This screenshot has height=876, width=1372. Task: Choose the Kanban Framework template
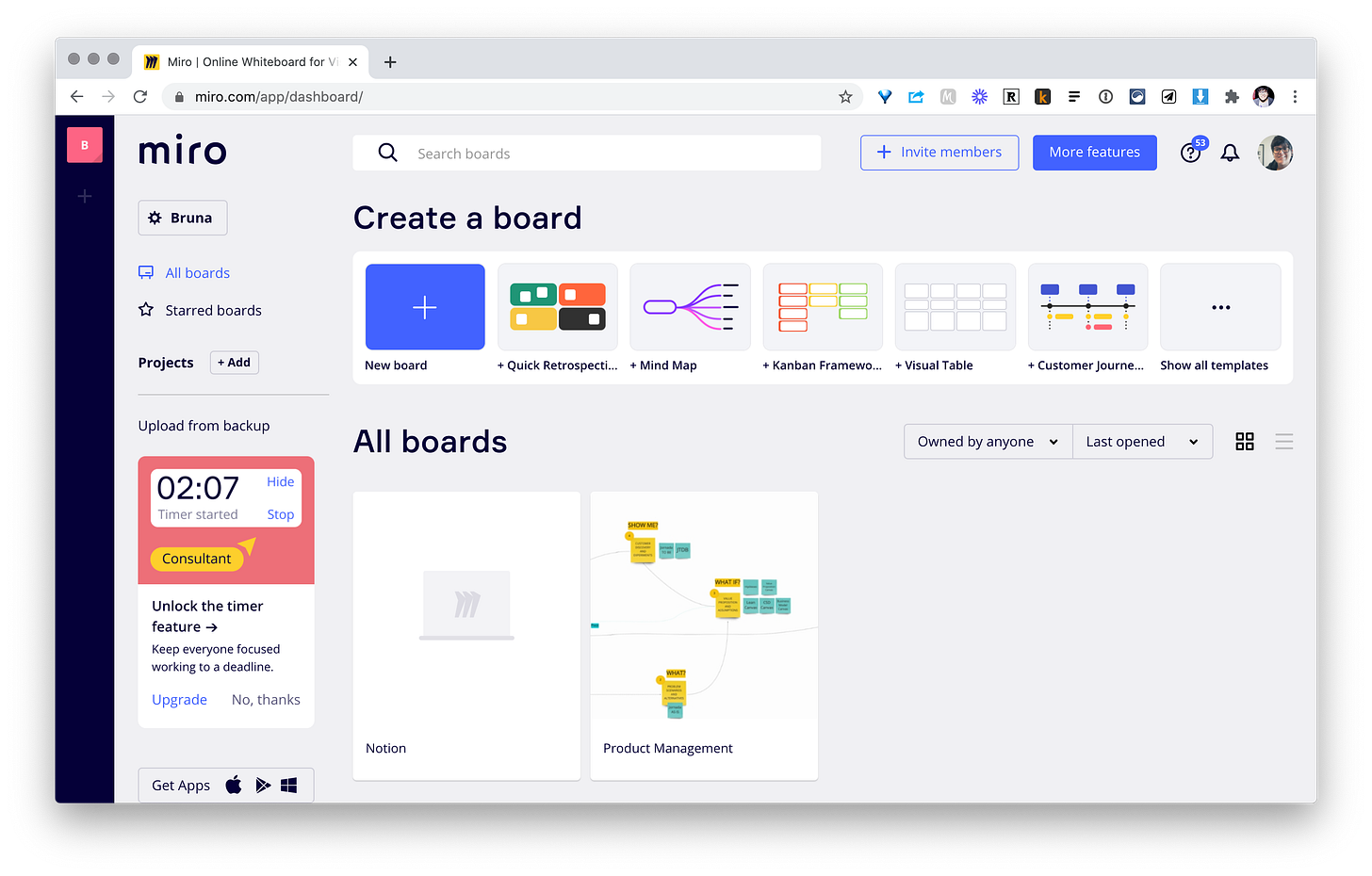point(823,307)
